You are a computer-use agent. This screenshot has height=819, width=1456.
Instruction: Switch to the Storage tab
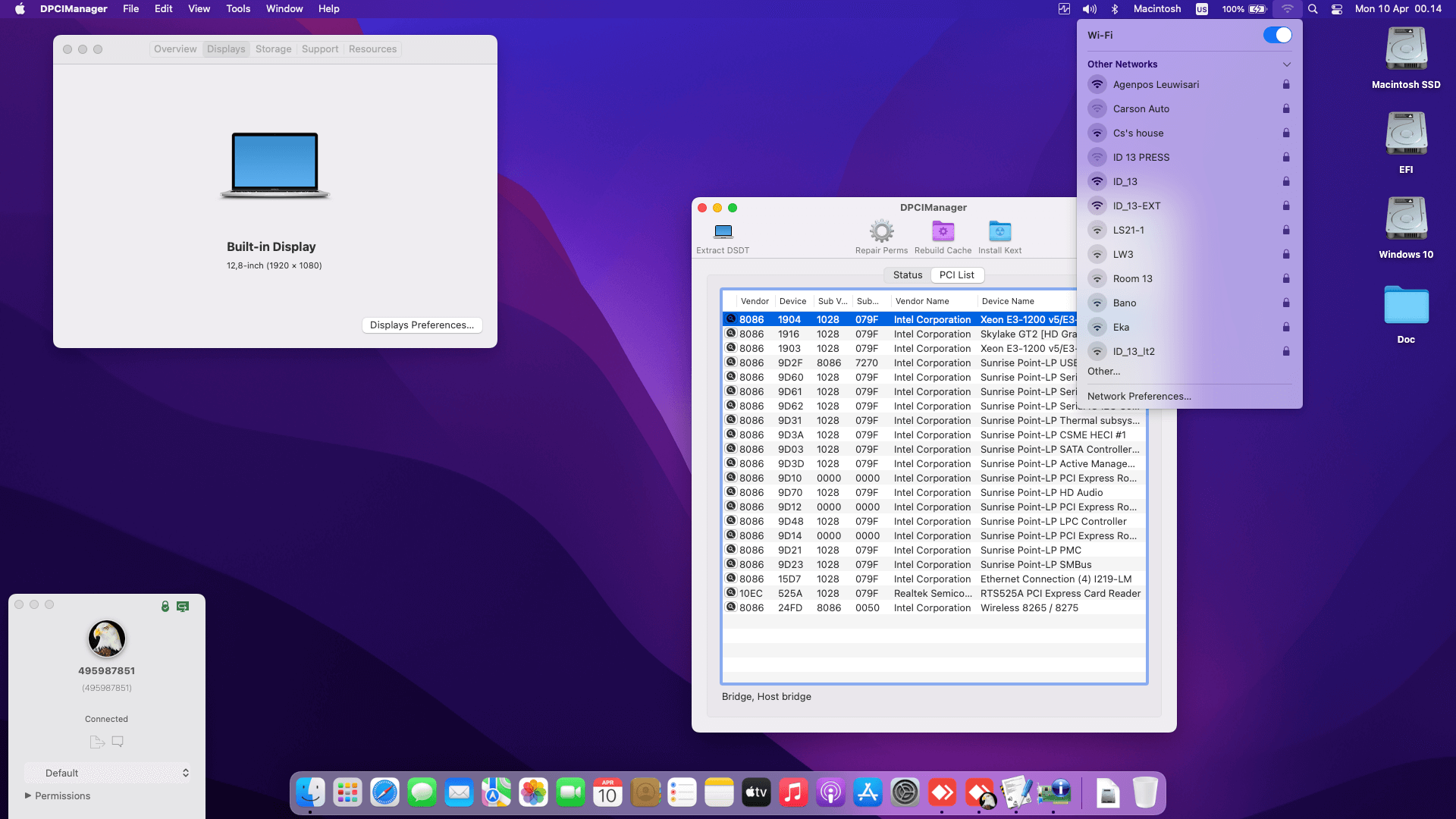[273, 49]
